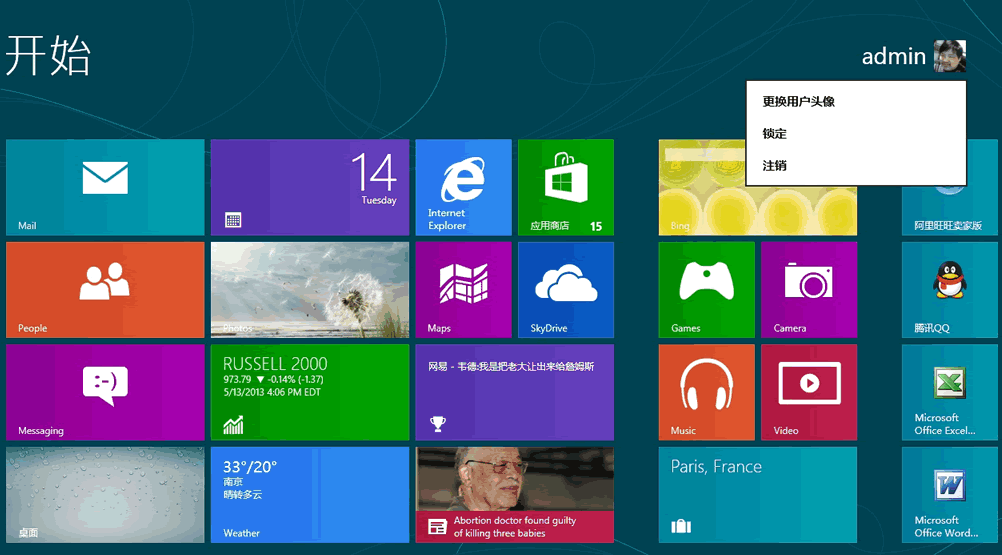Launch Microsoft Office Word tile
Viewport: 1002px width, 555px height.
pos(950,495)
